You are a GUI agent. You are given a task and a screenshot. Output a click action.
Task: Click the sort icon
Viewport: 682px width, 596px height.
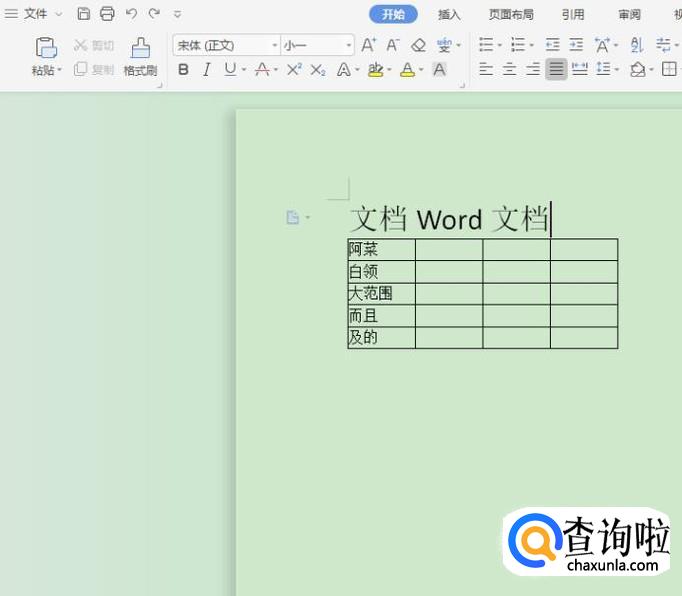click(637, 44)
